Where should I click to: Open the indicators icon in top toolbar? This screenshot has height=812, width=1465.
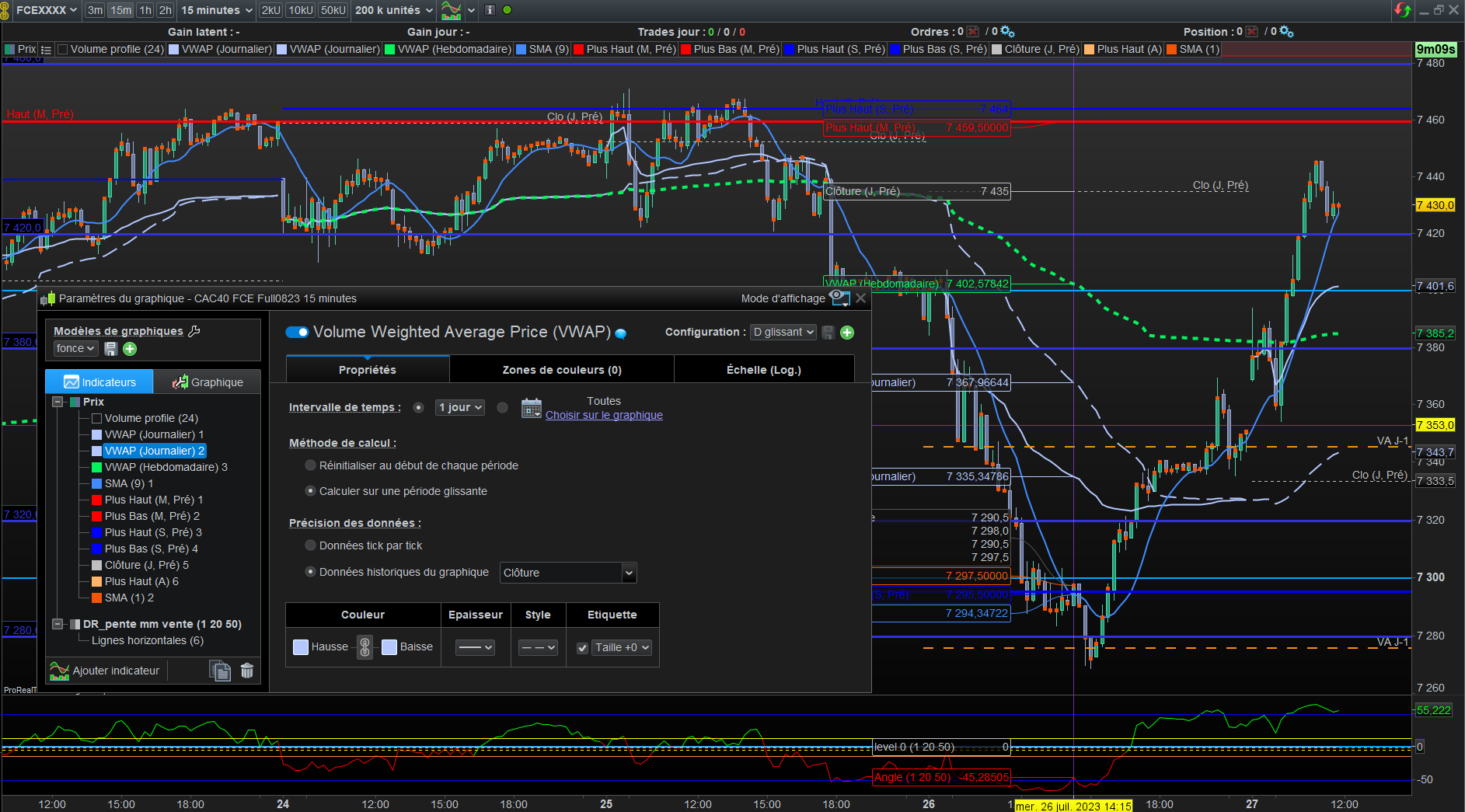coord(451,10)
